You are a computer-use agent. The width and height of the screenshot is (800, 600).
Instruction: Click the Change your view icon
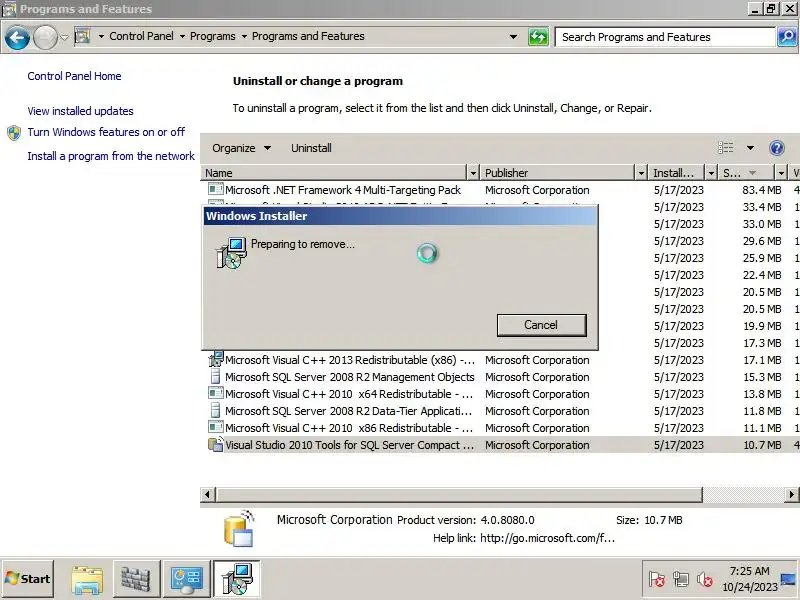point(726,148)
